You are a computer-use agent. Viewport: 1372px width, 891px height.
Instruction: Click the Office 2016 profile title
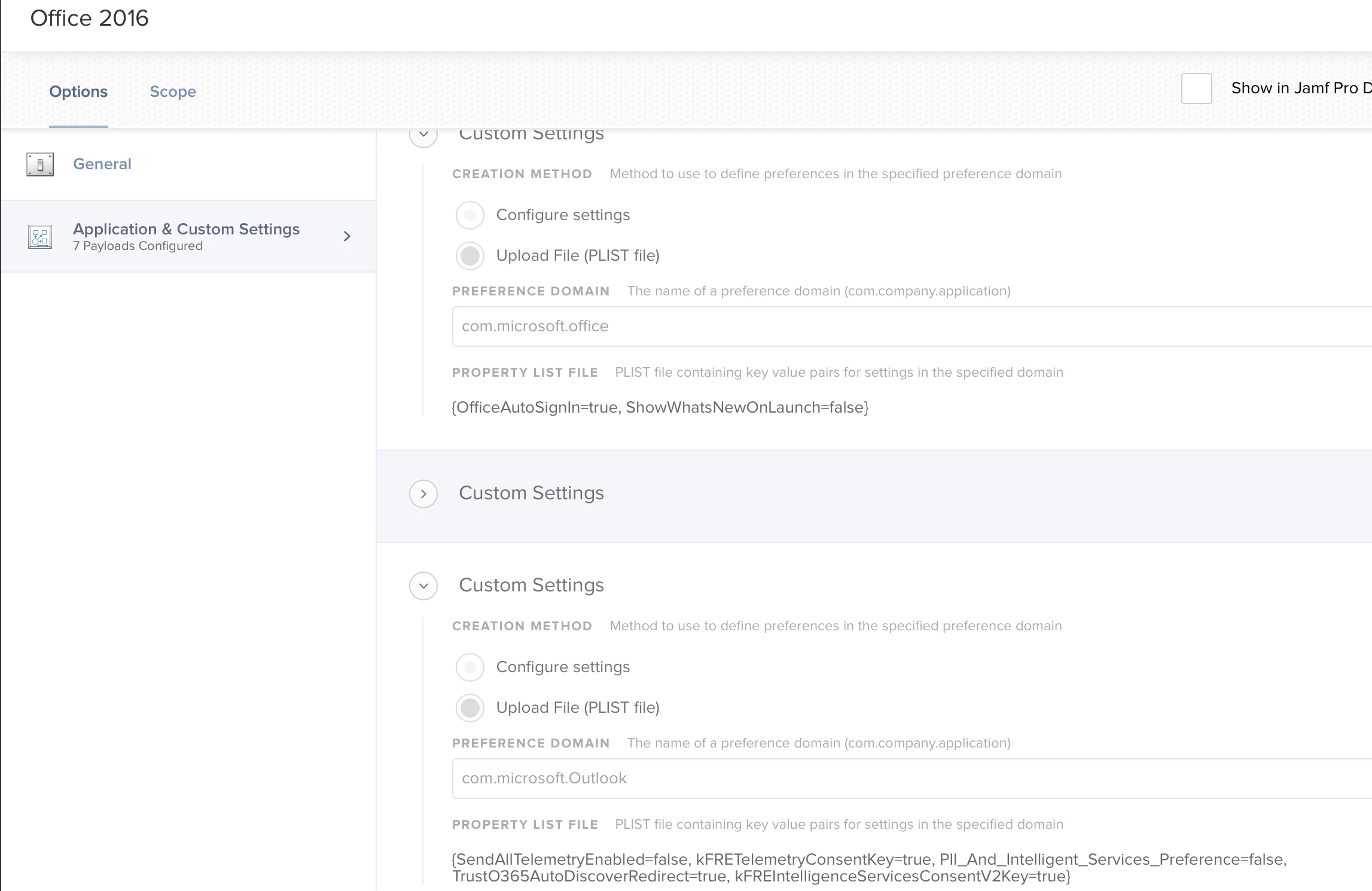click(89, 18)
